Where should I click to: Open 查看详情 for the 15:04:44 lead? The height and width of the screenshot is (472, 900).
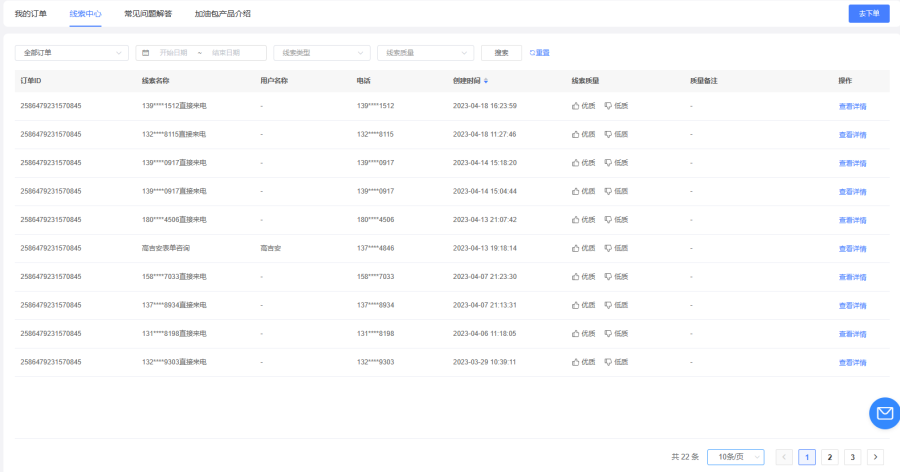click(852, 192)
